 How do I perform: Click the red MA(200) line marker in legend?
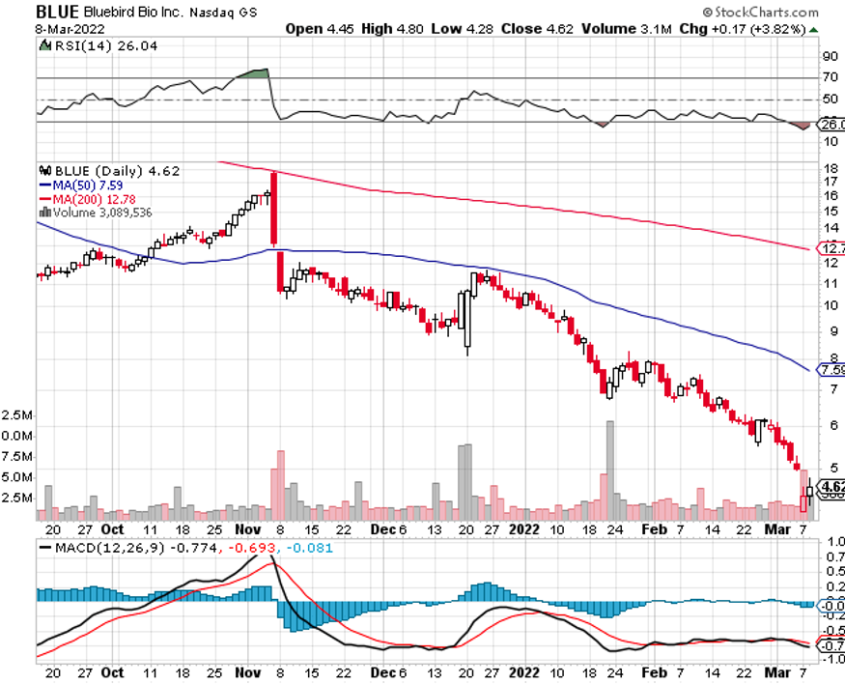44,199
